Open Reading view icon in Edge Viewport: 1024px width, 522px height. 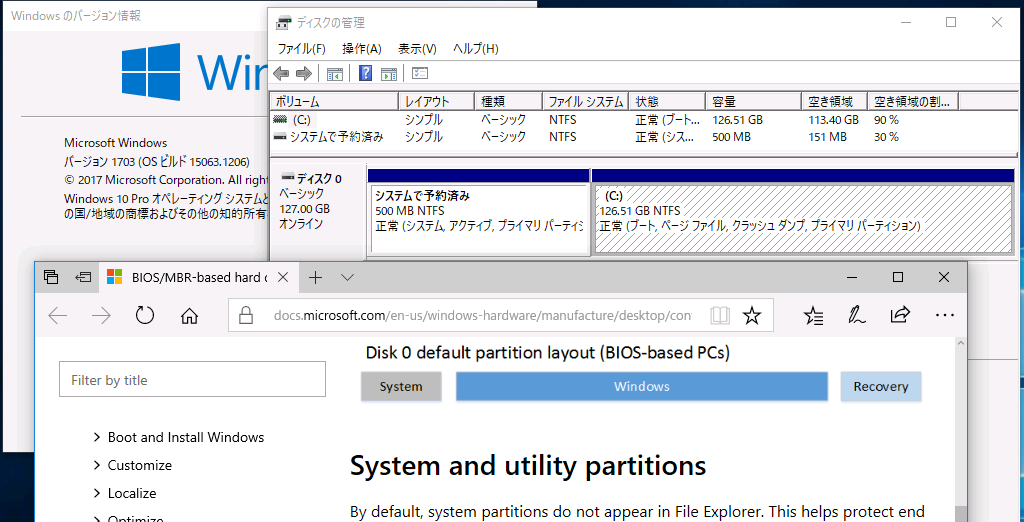720,316
